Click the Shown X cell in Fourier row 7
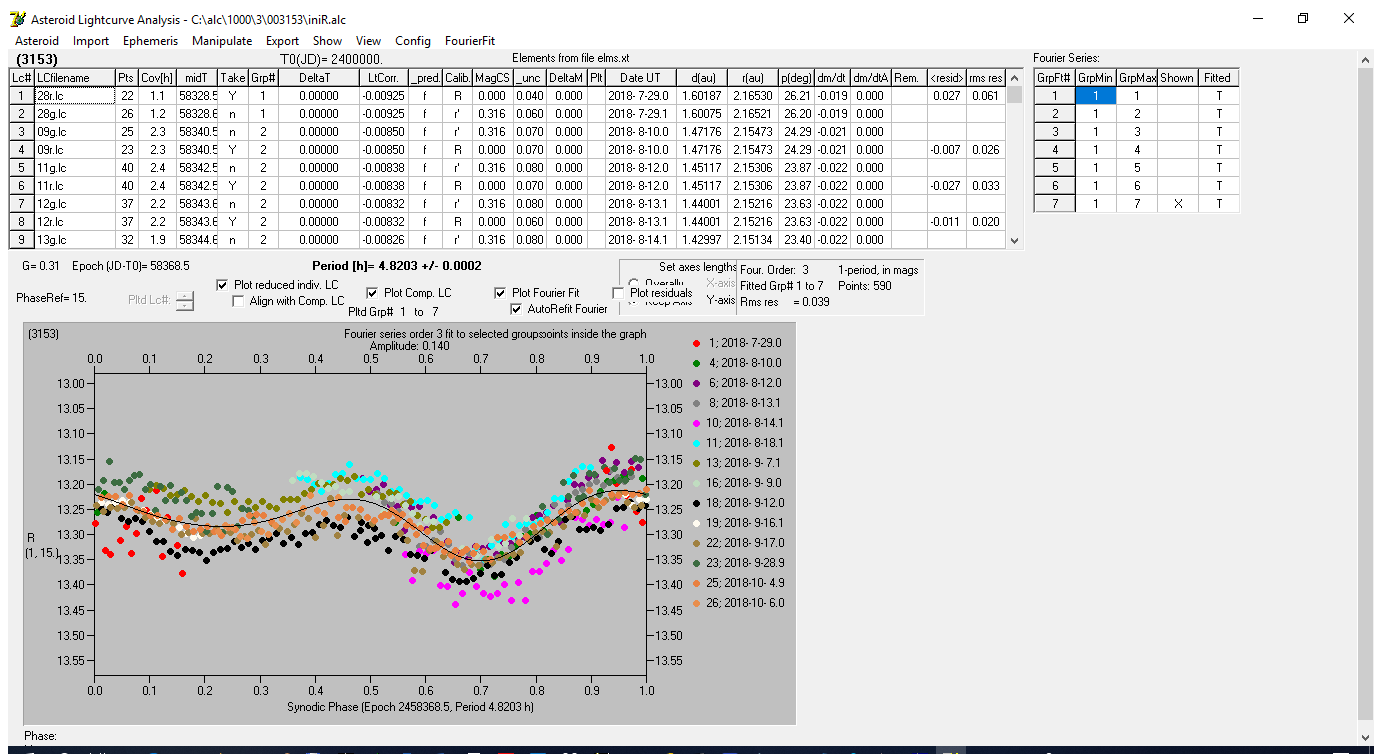 point(1177,203)
